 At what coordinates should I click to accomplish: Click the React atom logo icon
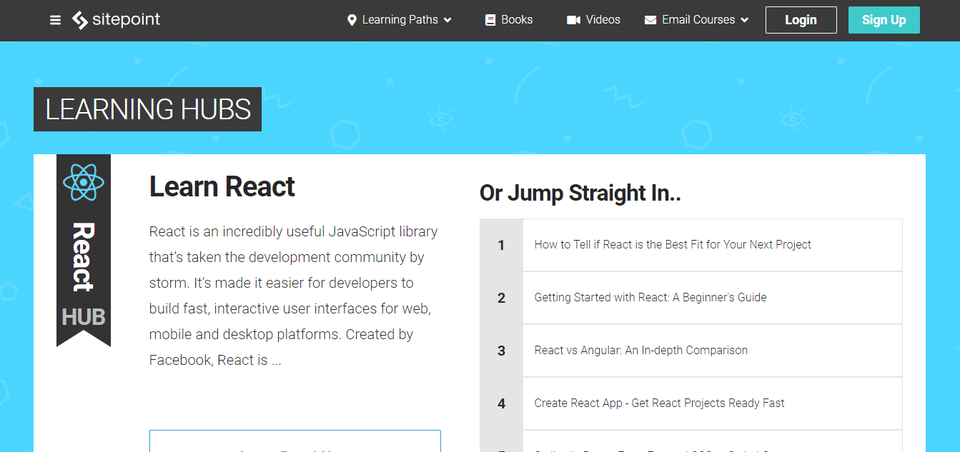pyautogui.click(x=83, y=181)
